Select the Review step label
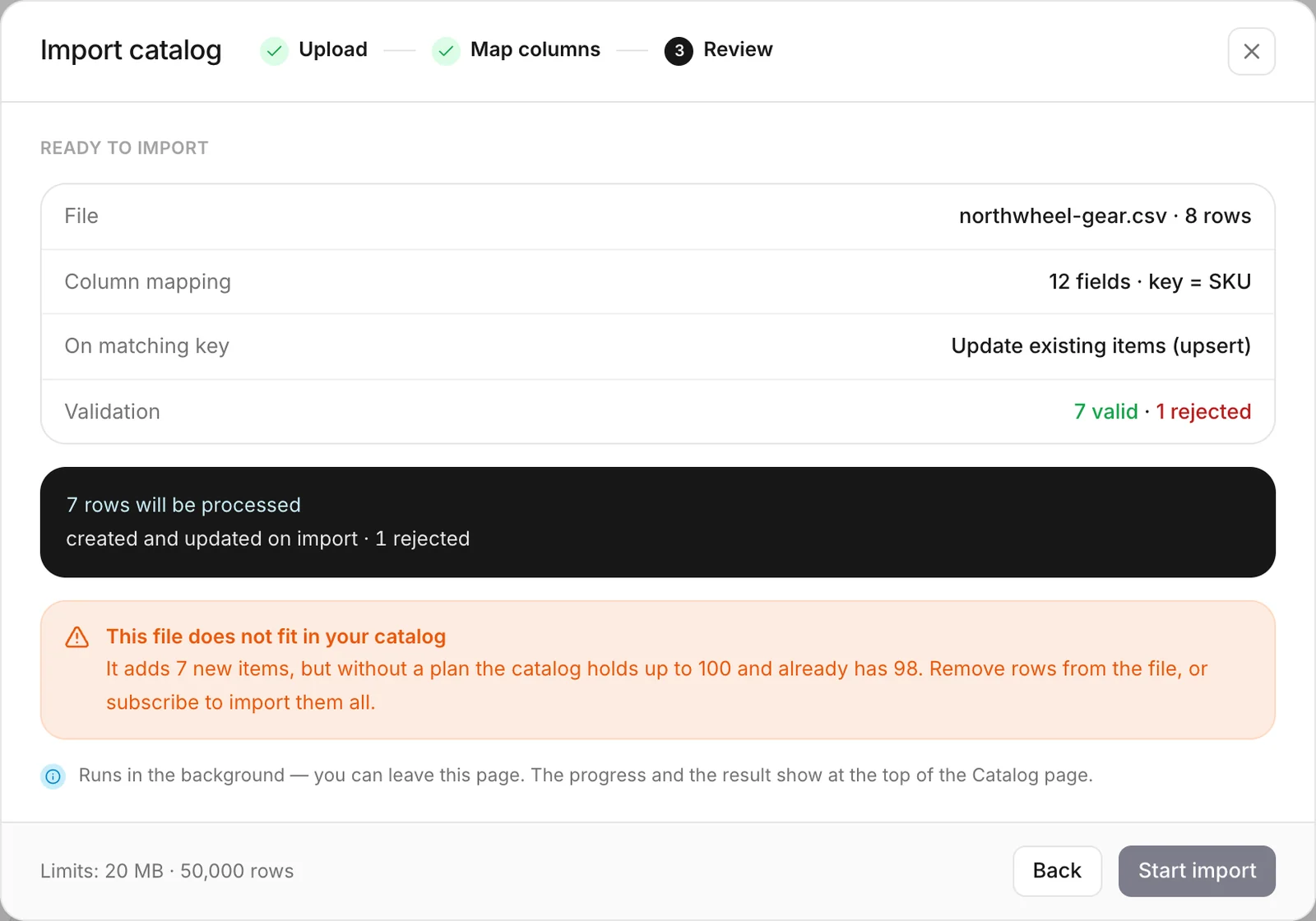The width and height of the screenshot is (1316, 921). [738, 49]
